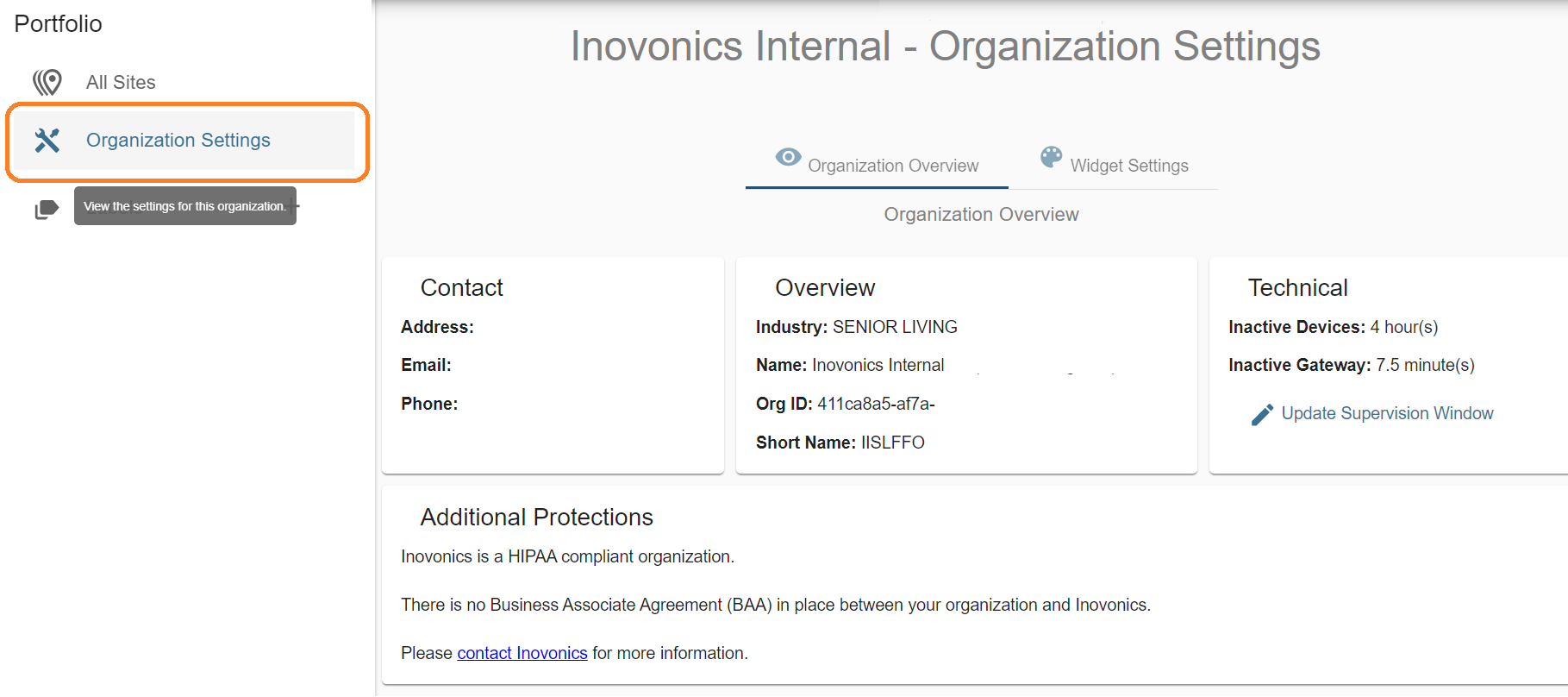Click the Email label in Contact card
Image resolution: width=1568 pixels, height=697 pixels.
click(426, 365)
